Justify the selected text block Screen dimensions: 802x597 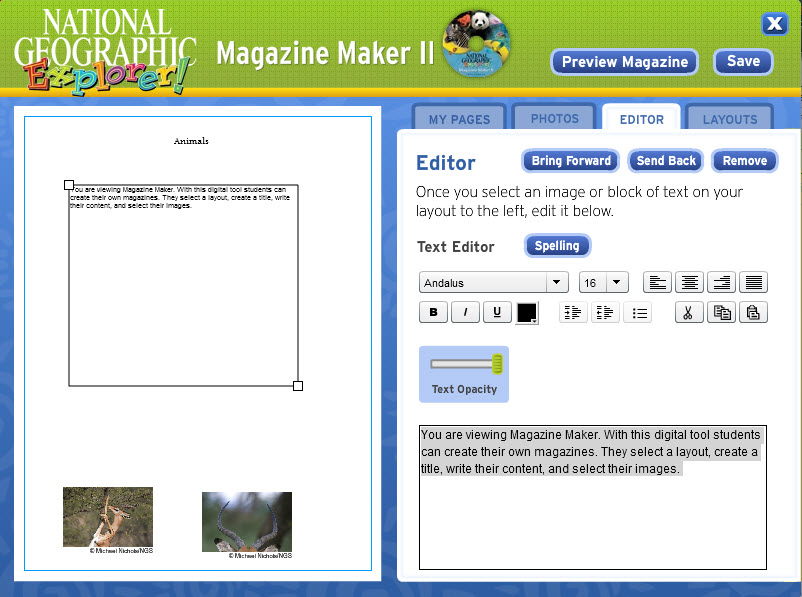pos(754,282)
